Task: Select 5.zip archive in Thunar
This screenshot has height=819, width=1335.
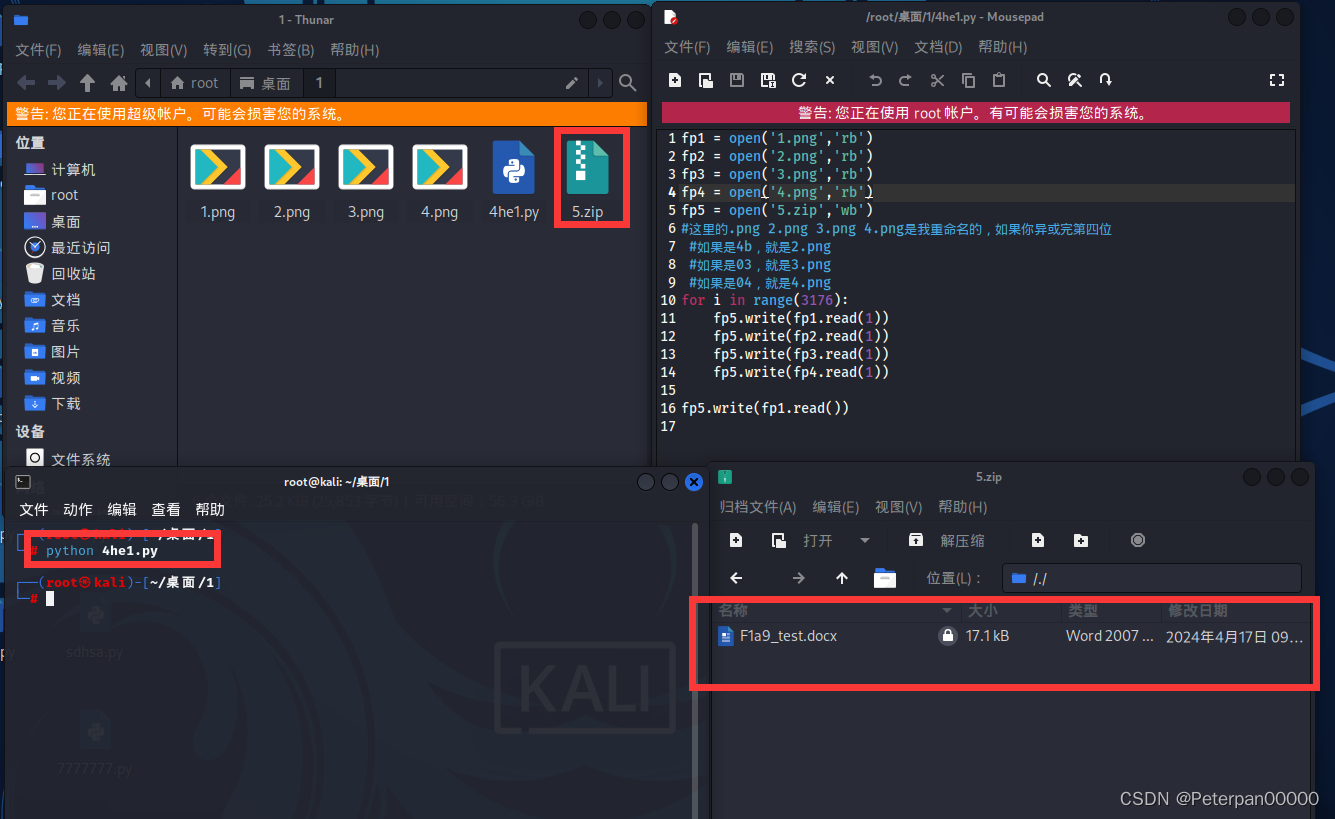Action: coord(588,181)
